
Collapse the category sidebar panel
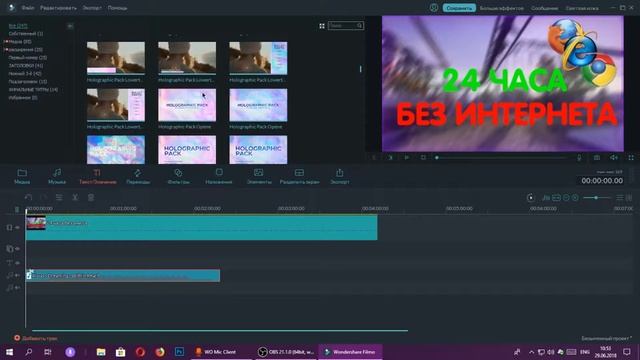click(70, 26)
